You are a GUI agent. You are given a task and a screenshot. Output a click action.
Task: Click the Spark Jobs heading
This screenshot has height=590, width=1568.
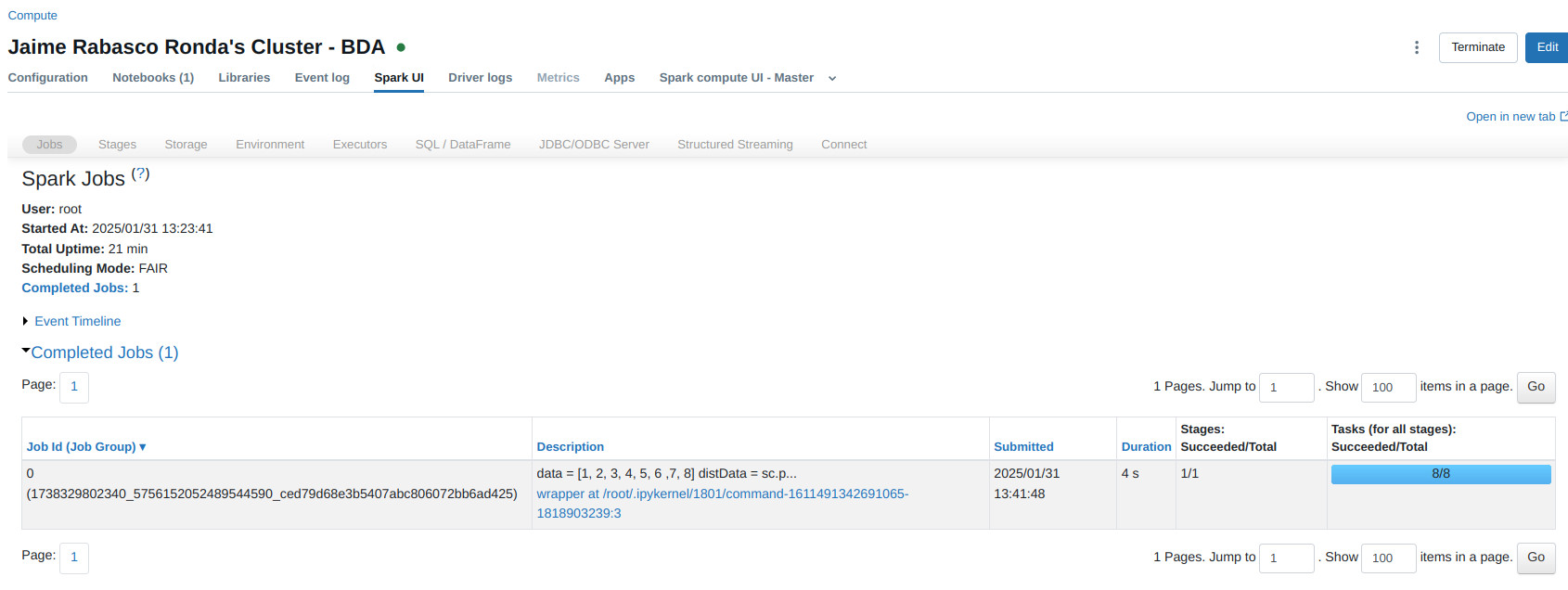(73, 179)
